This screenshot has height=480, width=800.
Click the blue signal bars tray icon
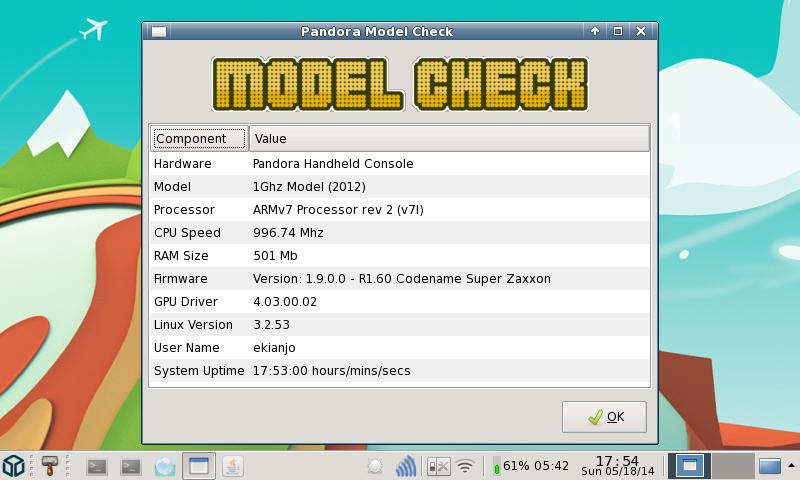[405, 465]
